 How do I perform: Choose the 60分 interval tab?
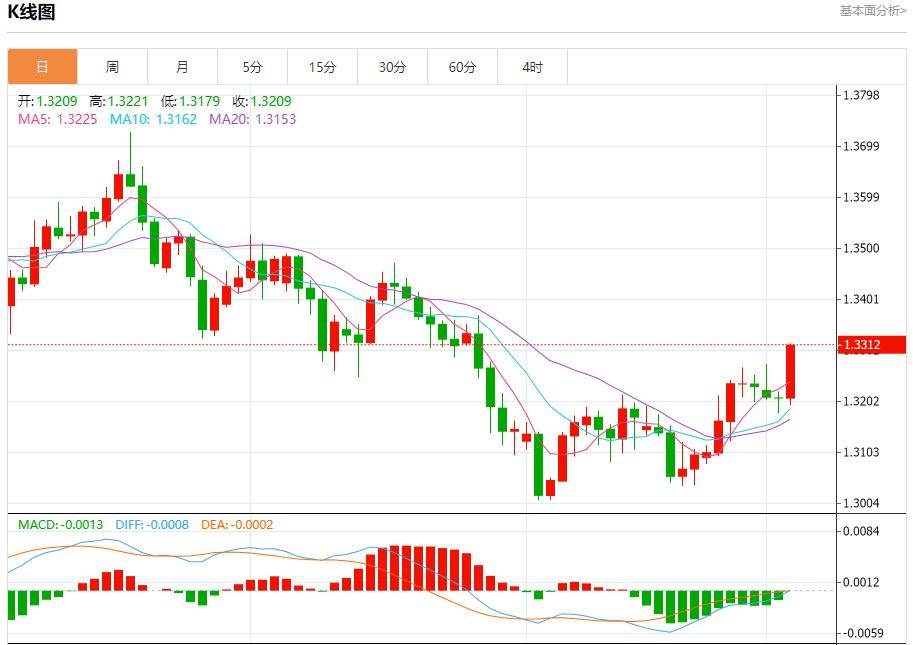tap(462, 67)
